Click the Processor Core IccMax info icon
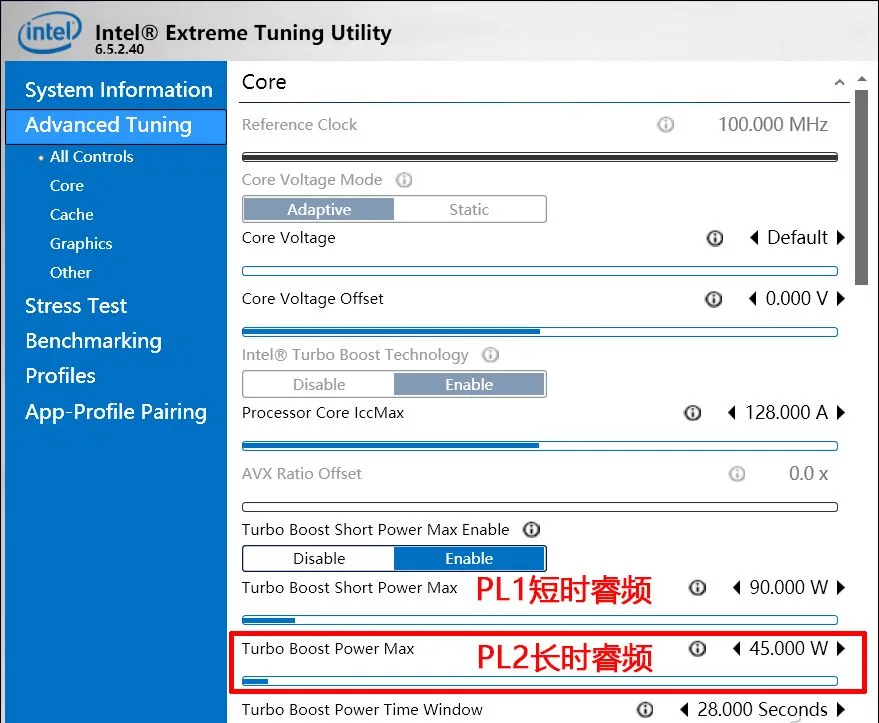This screenshot has width=879, height=723. coord(693,413)
